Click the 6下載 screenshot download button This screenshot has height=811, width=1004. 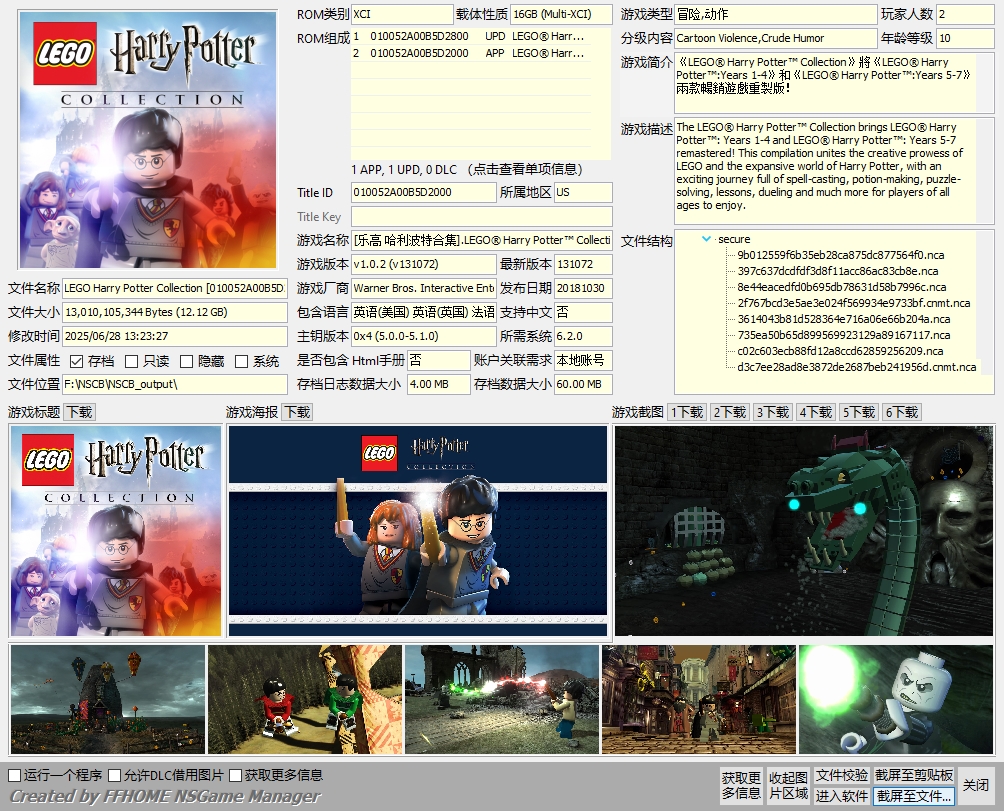coord(902,412)
